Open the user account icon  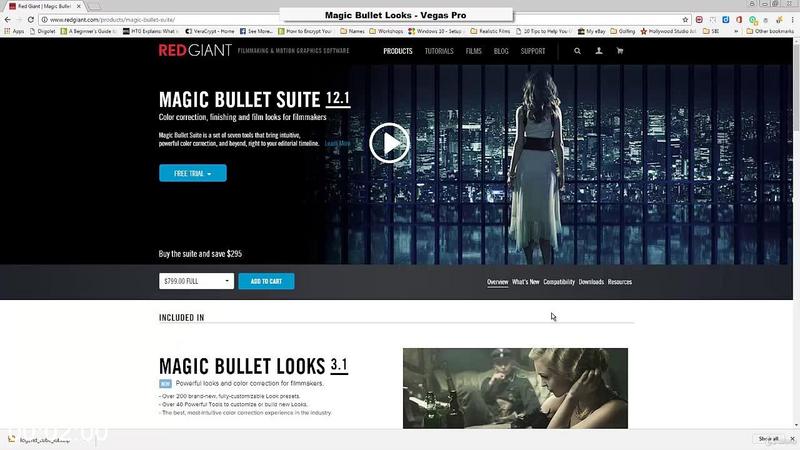pos(599,51)
